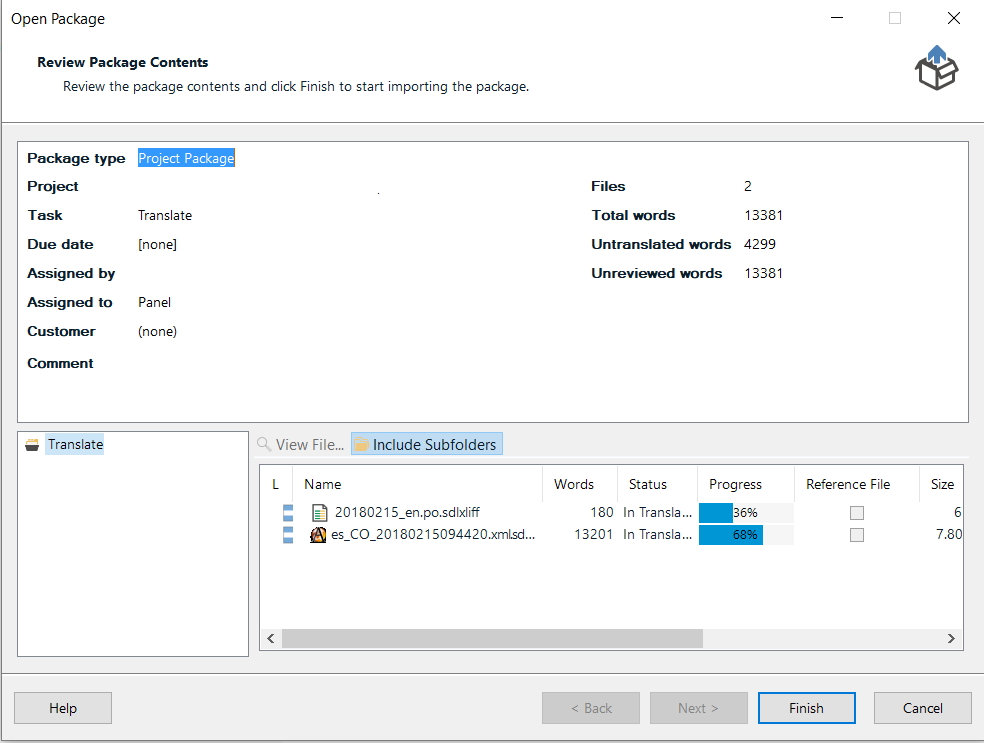Click the Back button

(591, 708)
